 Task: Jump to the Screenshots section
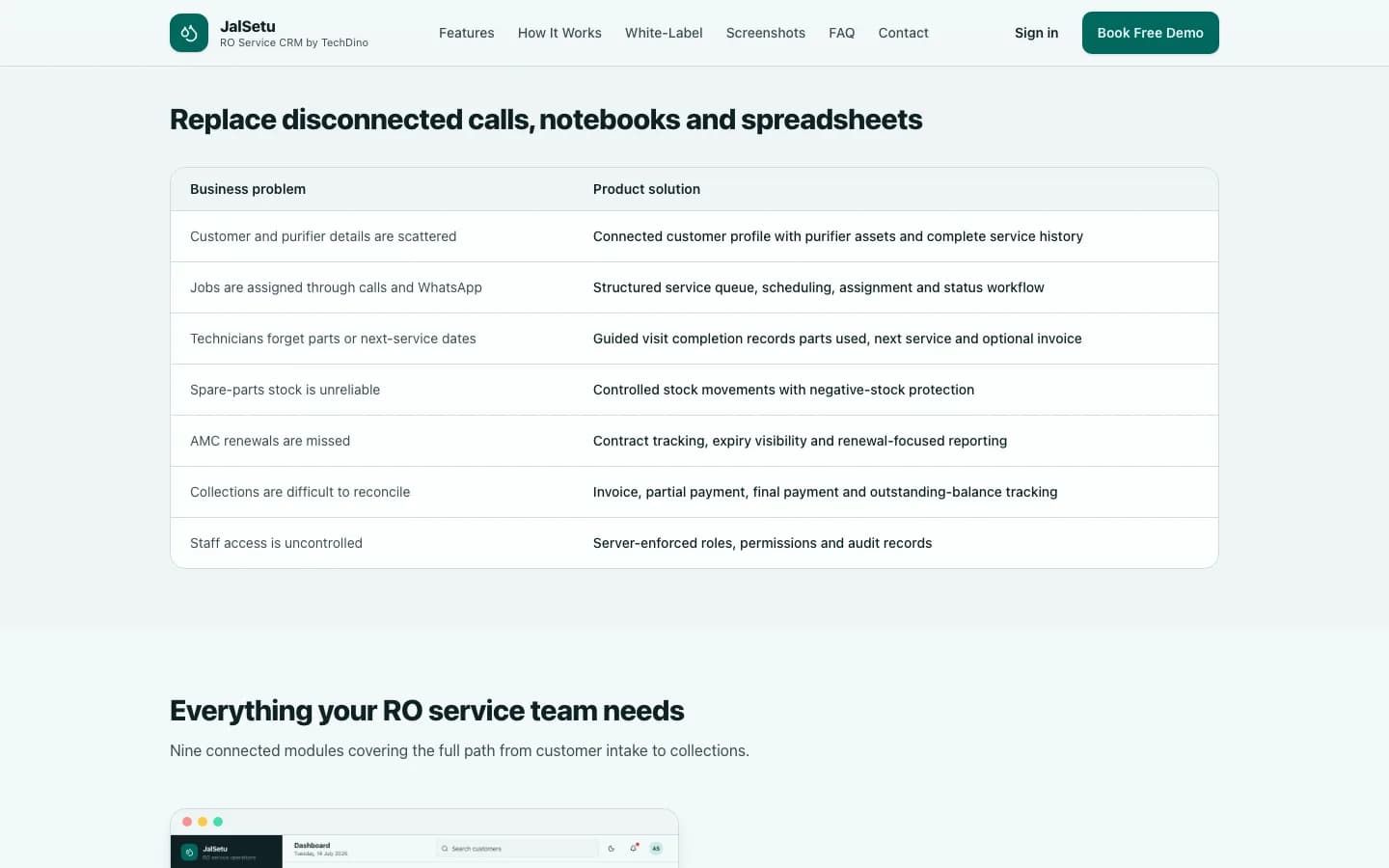pos(766,33)
